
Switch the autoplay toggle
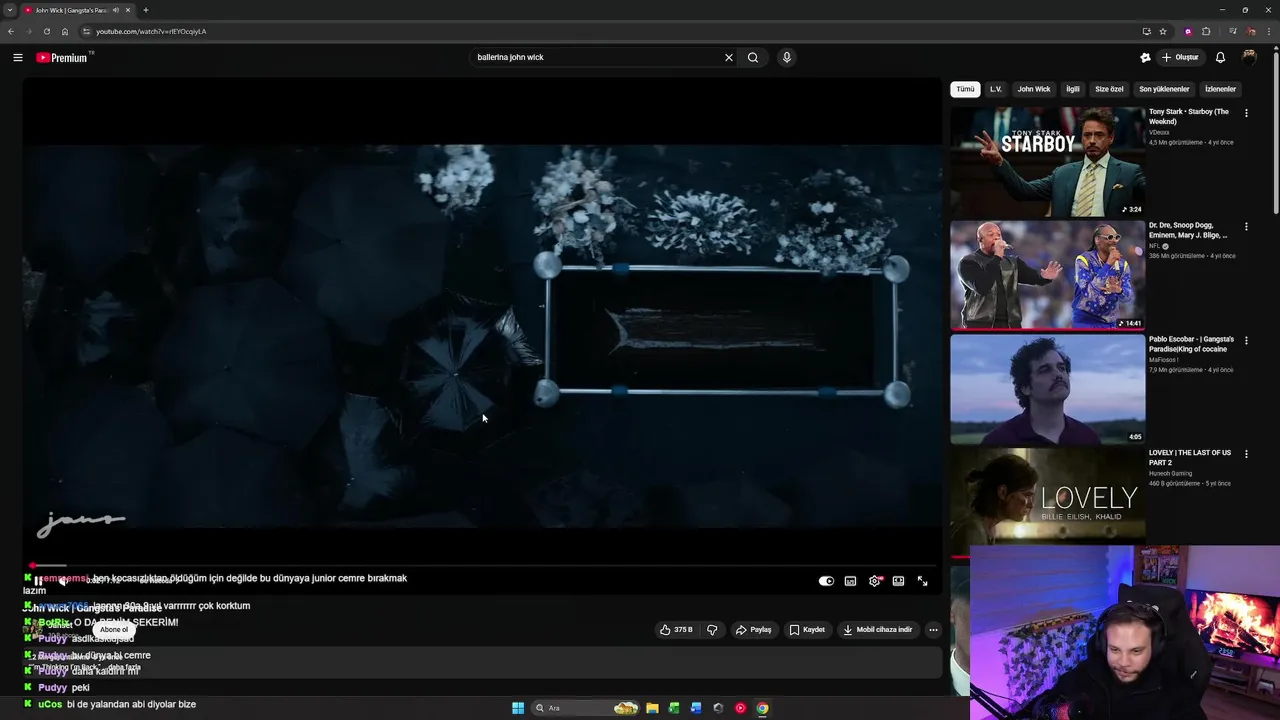coord(826,581)
